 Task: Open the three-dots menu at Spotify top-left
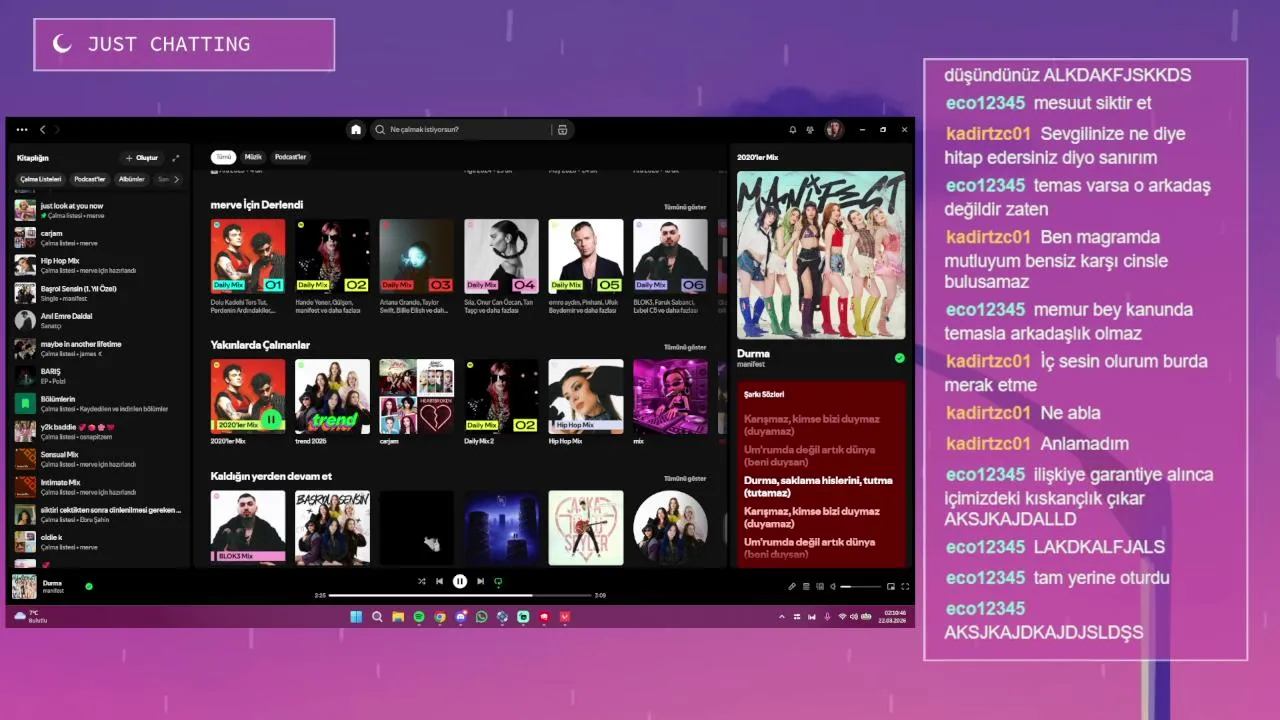22,130
